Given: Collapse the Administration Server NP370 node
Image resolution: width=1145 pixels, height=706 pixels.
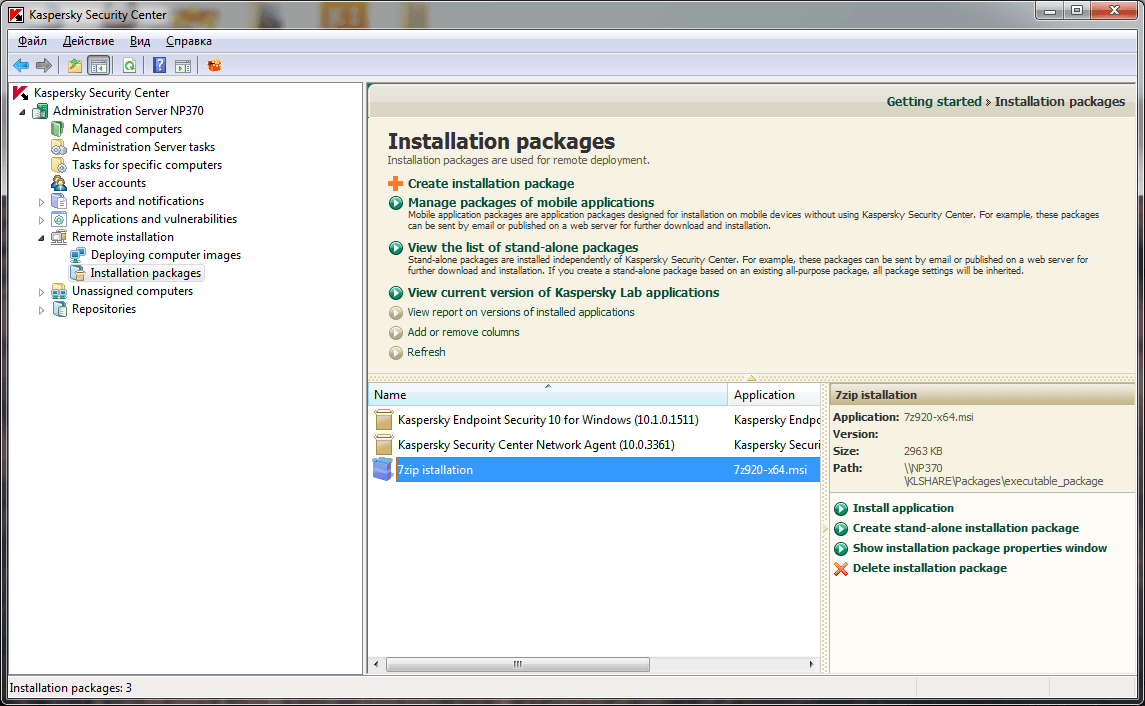Looking at the screenshot, I should (x=23, y=112).
